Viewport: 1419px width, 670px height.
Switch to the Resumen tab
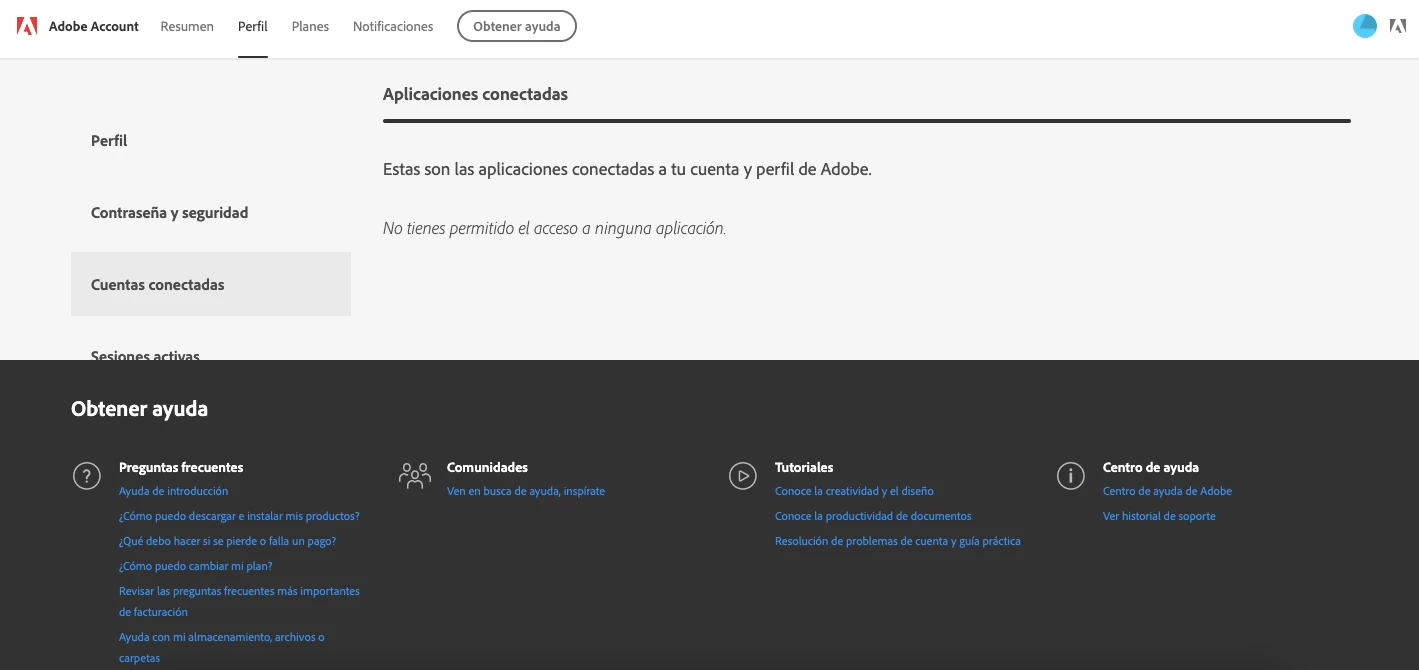point(187,27)
